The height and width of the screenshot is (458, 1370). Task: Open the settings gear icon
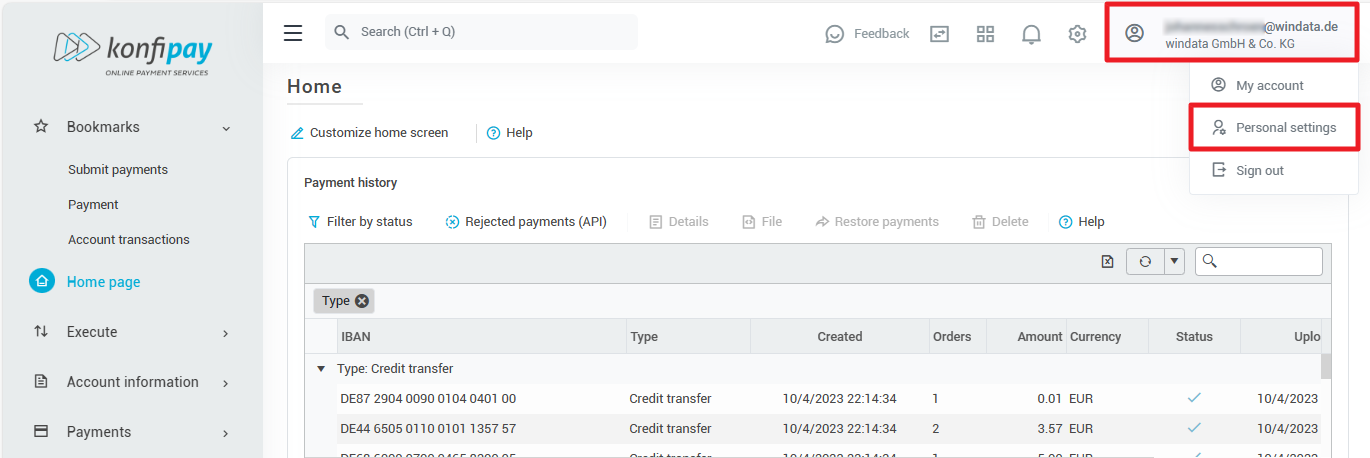point(1077,34)
